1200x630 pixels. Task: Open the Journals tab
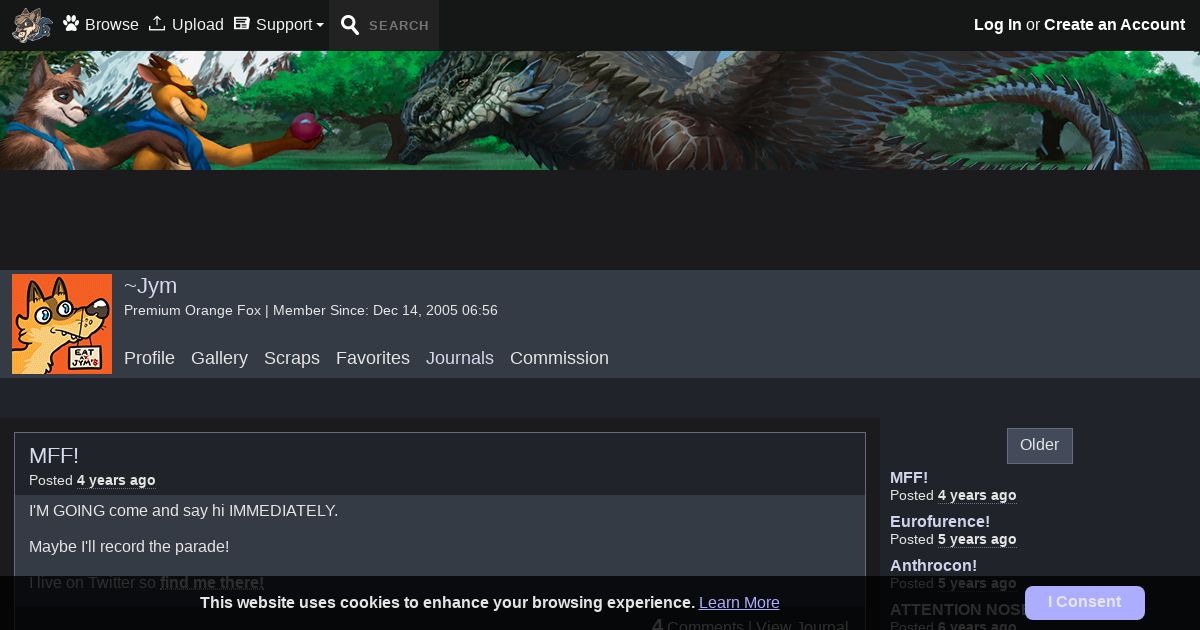pos(460,358)
